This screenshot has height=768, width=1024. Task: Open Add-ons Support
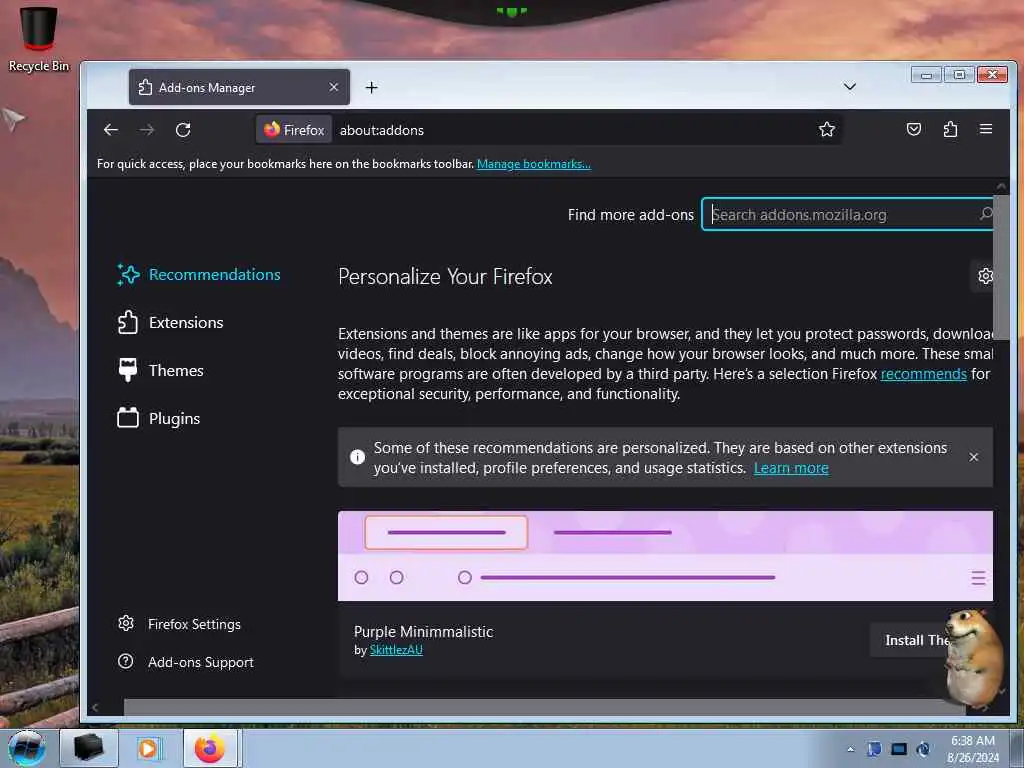[x=185, y=662]
